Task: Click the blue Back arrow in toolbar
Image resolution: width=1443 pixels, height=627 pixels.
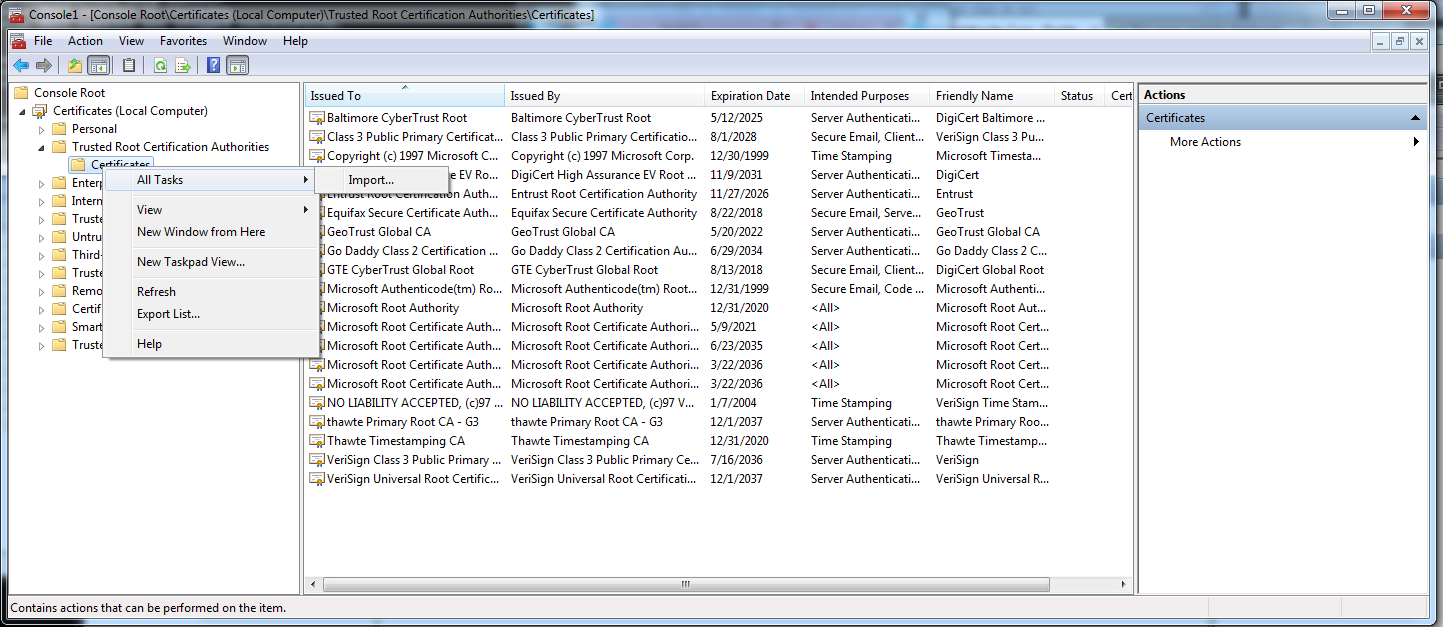Action: pyautogui.click(x=20, y=66)
